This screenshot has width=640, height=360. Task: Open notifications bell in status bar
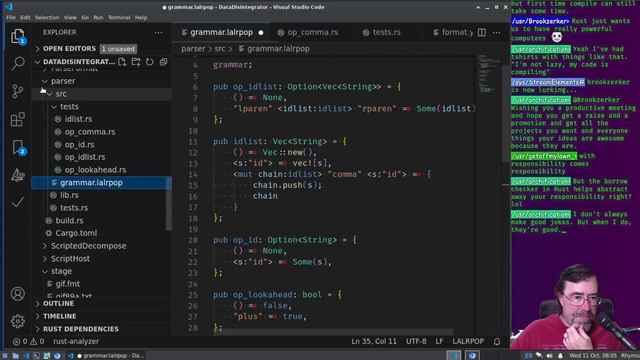click(x=497, y=342)
